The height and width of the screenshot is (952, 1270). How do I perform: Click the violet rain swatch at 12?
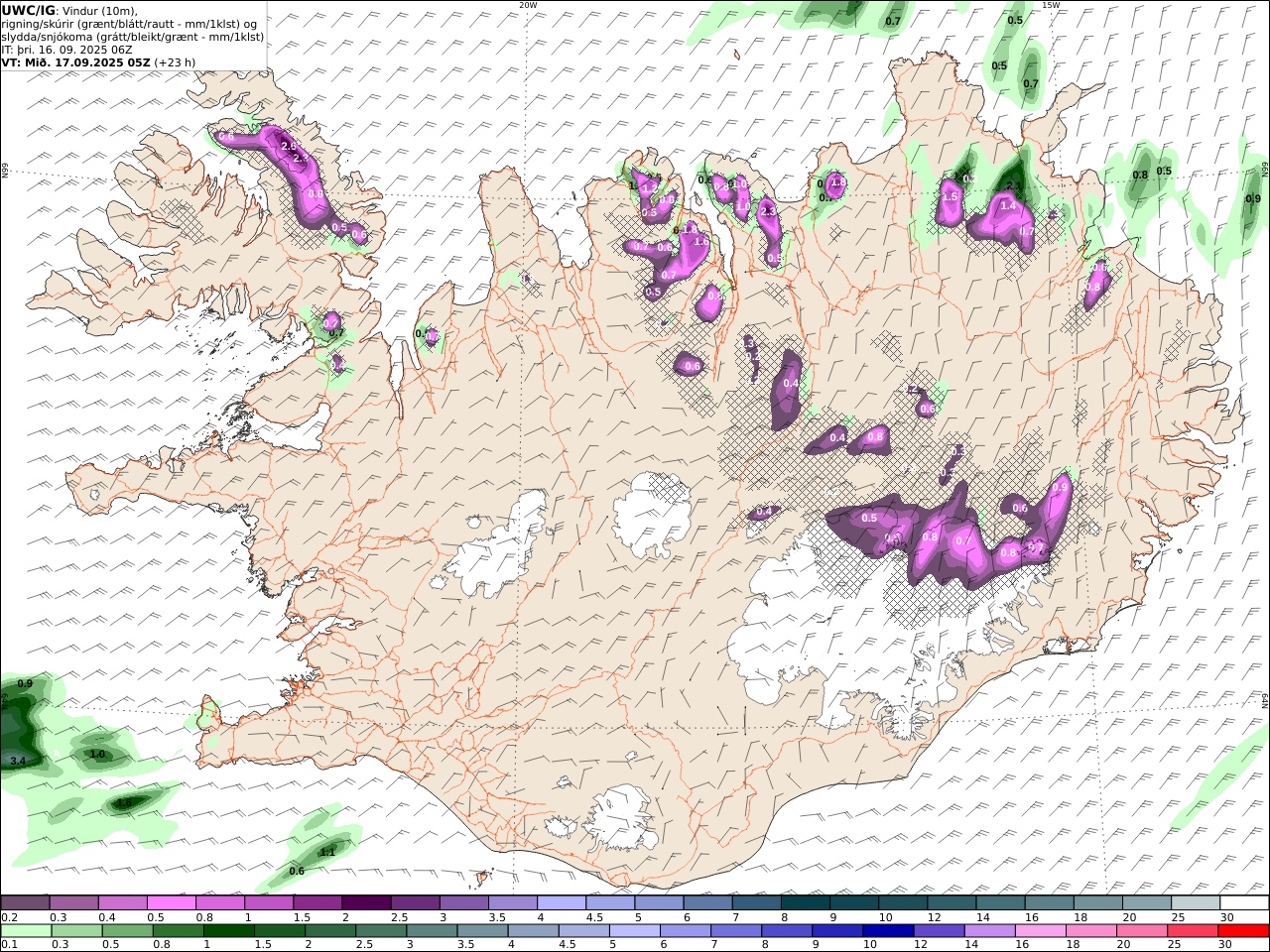(939, 930)
